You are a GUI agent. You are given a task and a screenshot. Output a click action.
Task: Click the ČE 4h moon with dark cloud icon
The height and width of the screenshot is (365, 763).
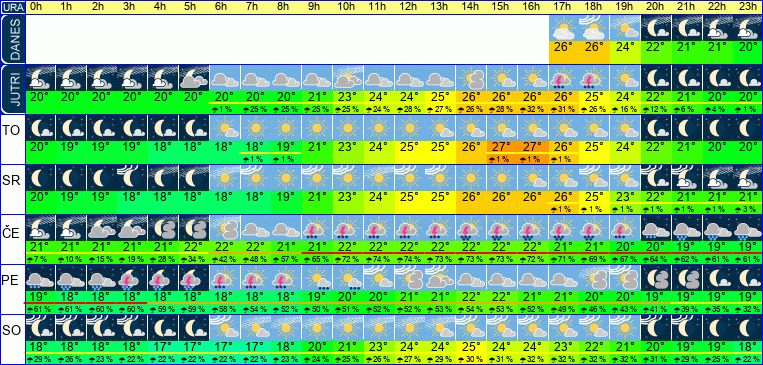[x=163, y=229]
